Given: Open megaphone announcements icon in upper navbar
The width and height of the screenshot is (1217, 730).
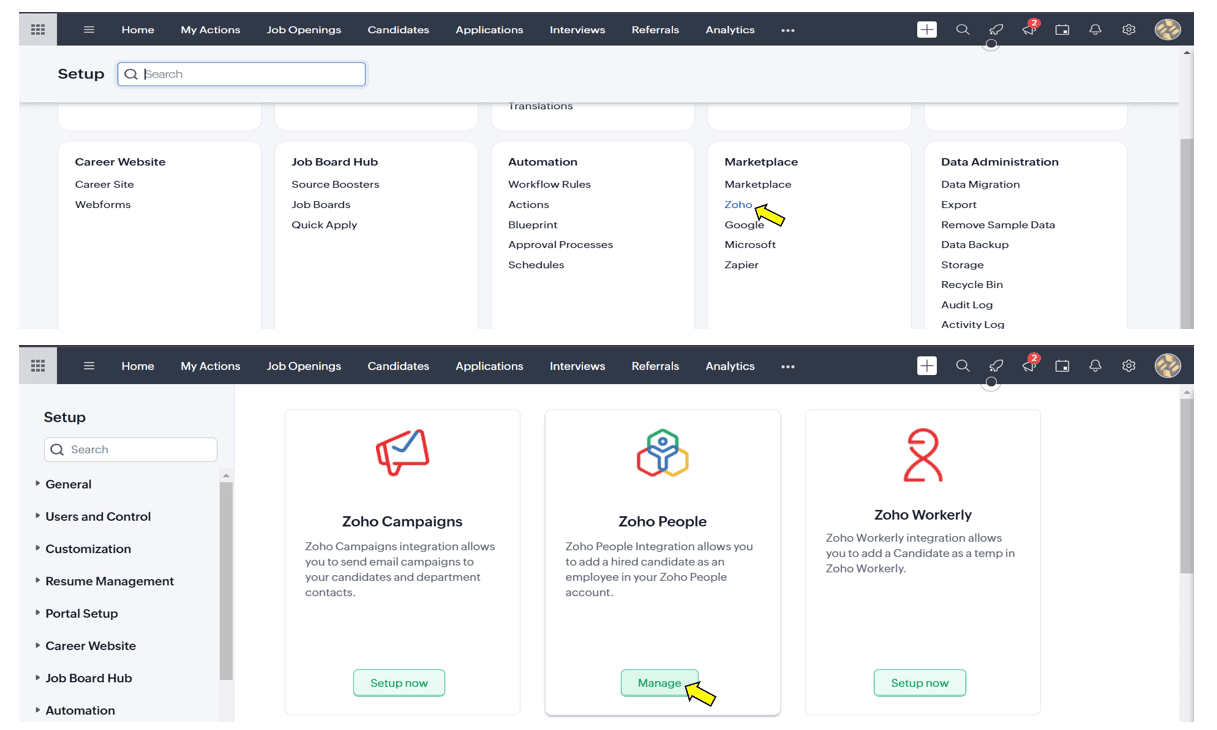Looking at the screenshot, I should [x=1029, y=30].
